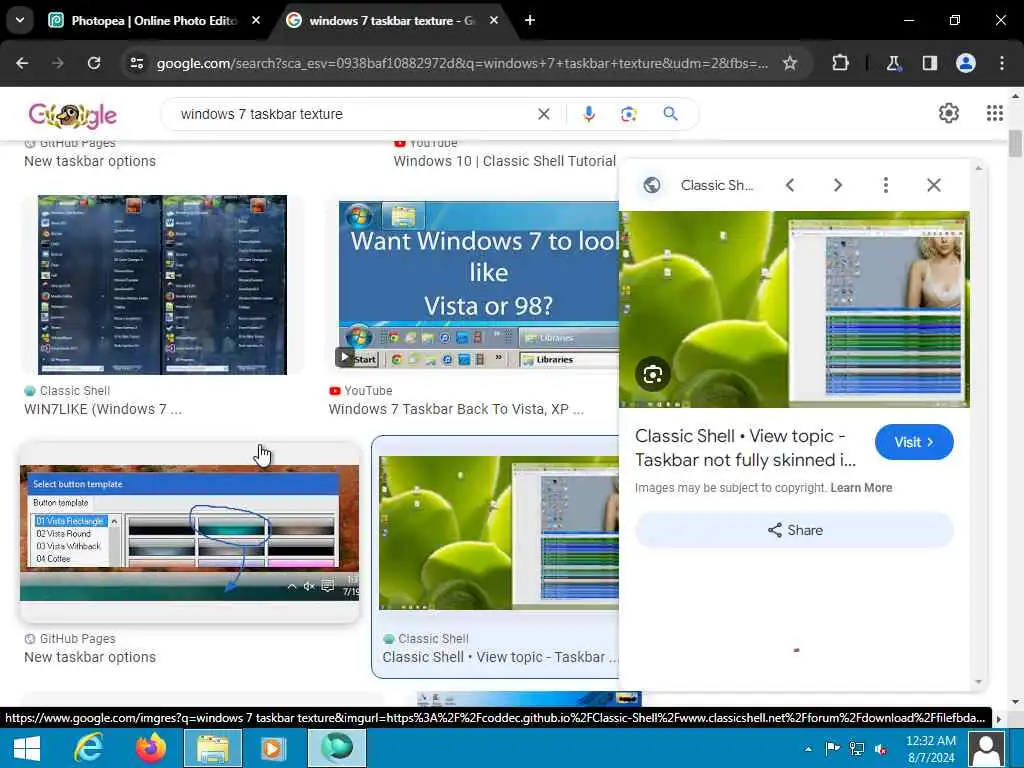1024x768 pixels.
Task: Open preview panel more options menu
Action: (886, 185)
